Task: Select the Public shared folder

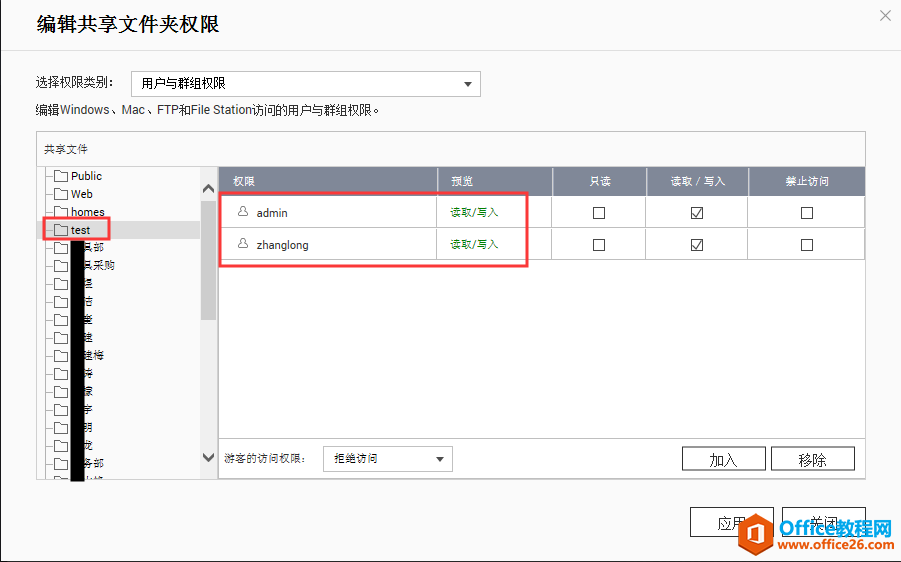Action: click(x=86, y=176)
